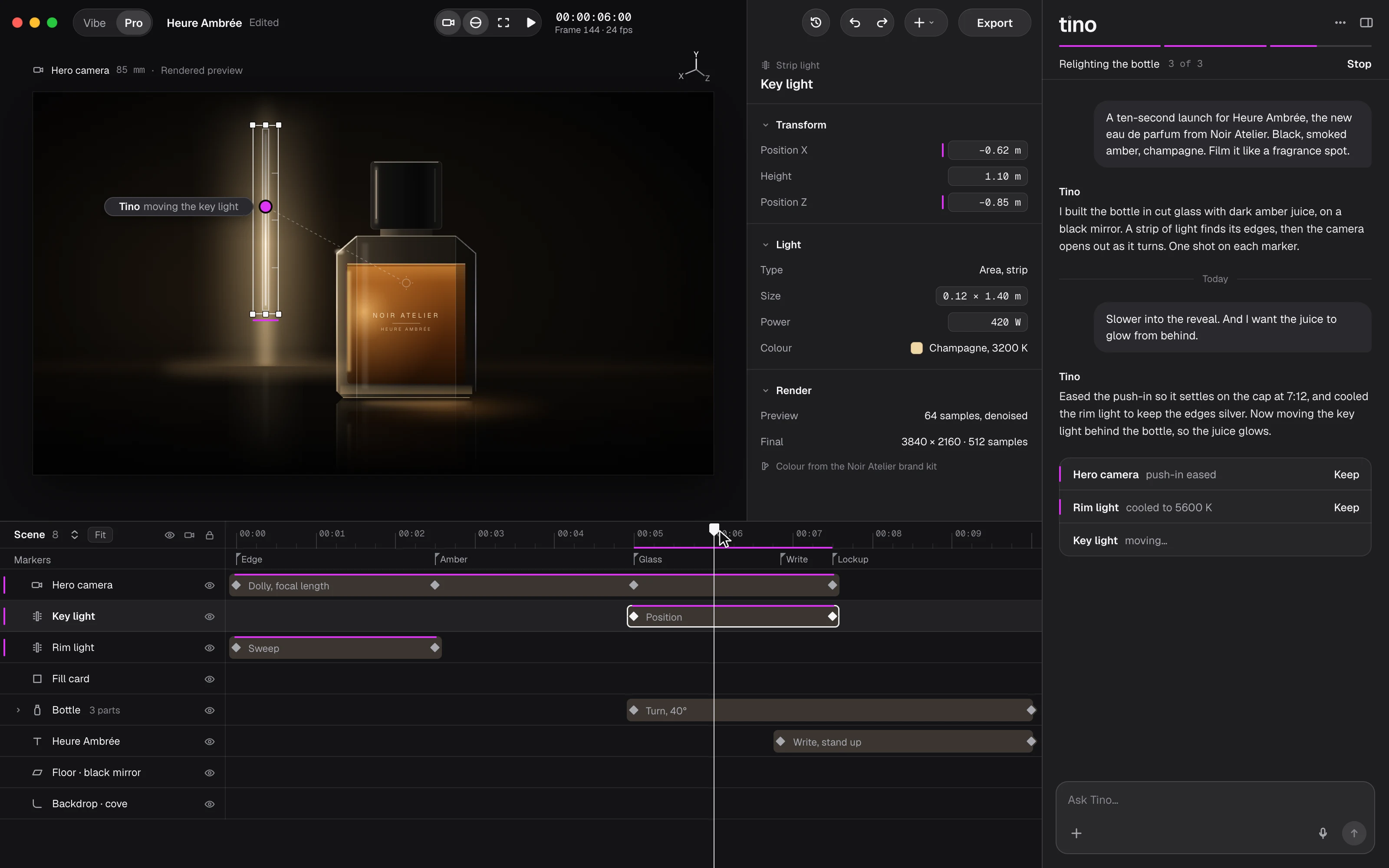
Task: Hide the Backdrop cove track
Action: point(210,804)
